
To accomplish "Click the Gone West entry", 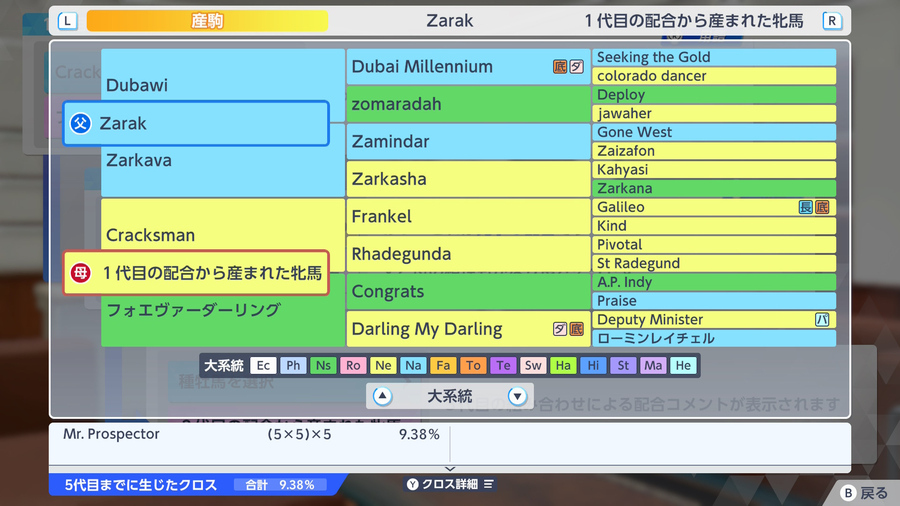I will tap(714, 132).
